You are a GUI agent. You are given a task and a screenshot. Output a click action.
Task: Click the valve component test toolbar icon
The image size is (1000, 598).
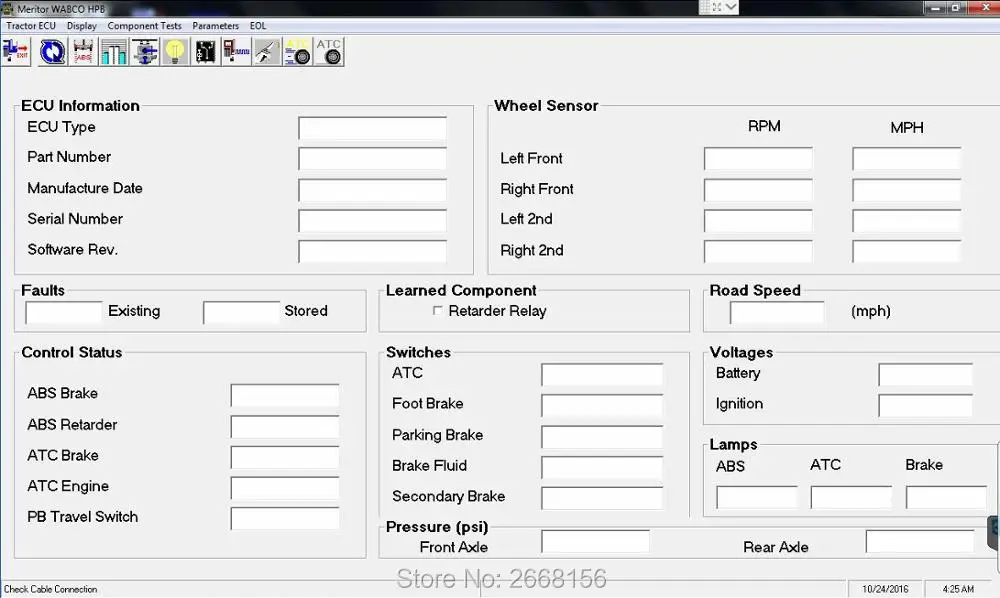[x=145, y=52]
